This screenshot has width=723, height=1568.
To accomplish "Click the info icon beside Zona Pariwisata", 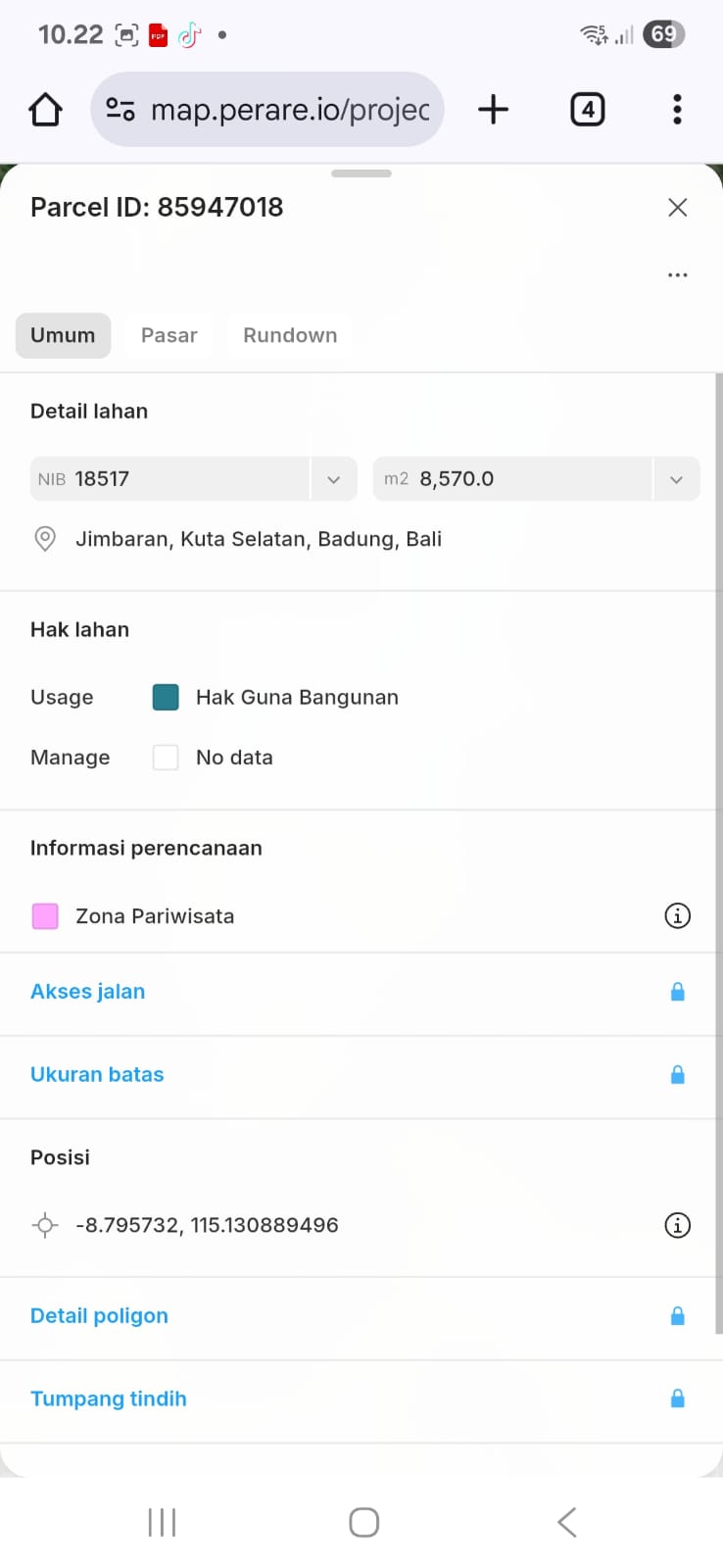I will click(677, 915).
